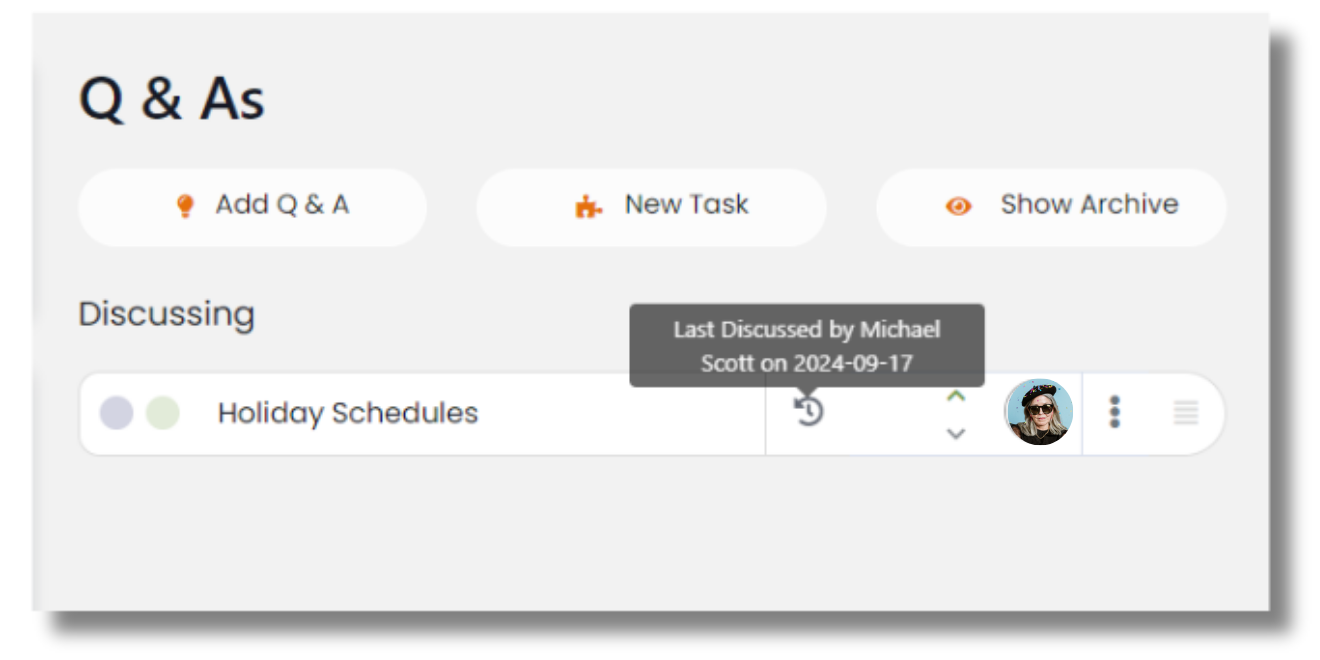This screenshot has height=660, width=1320.
Task: Click the Q & As page title
Action: pyautogui.click(x=172, y=100)
